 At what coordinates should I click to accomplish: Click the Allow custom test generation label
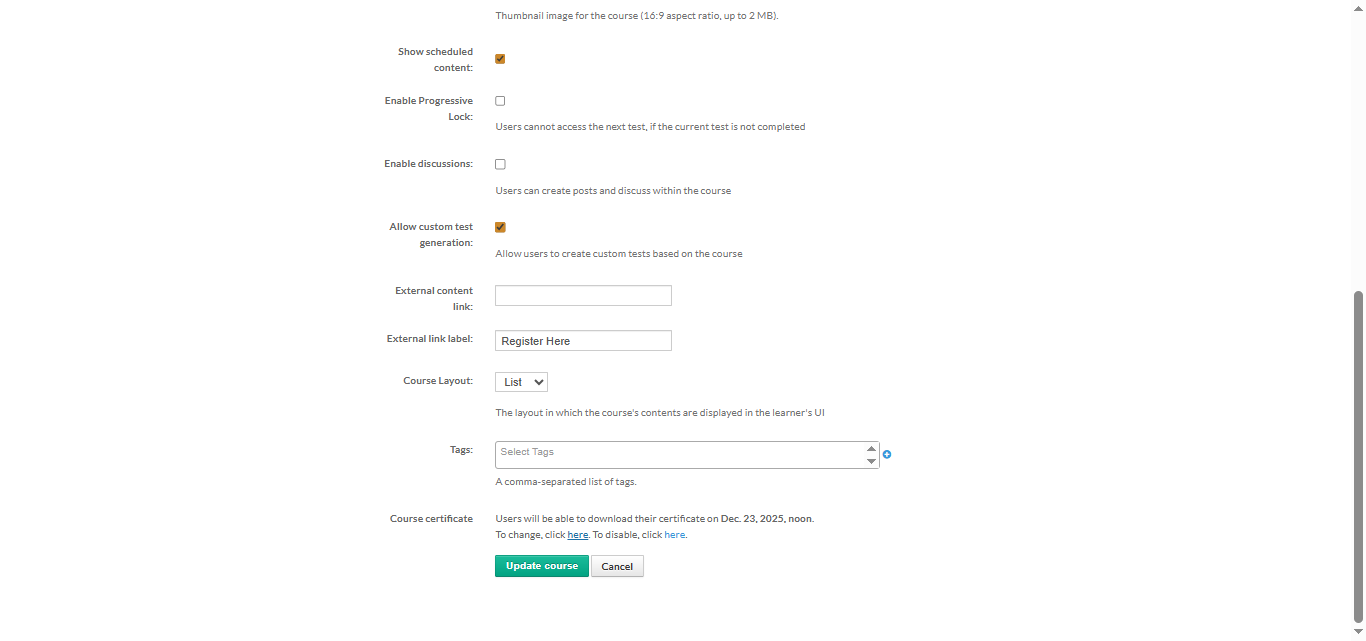[431, 234]
